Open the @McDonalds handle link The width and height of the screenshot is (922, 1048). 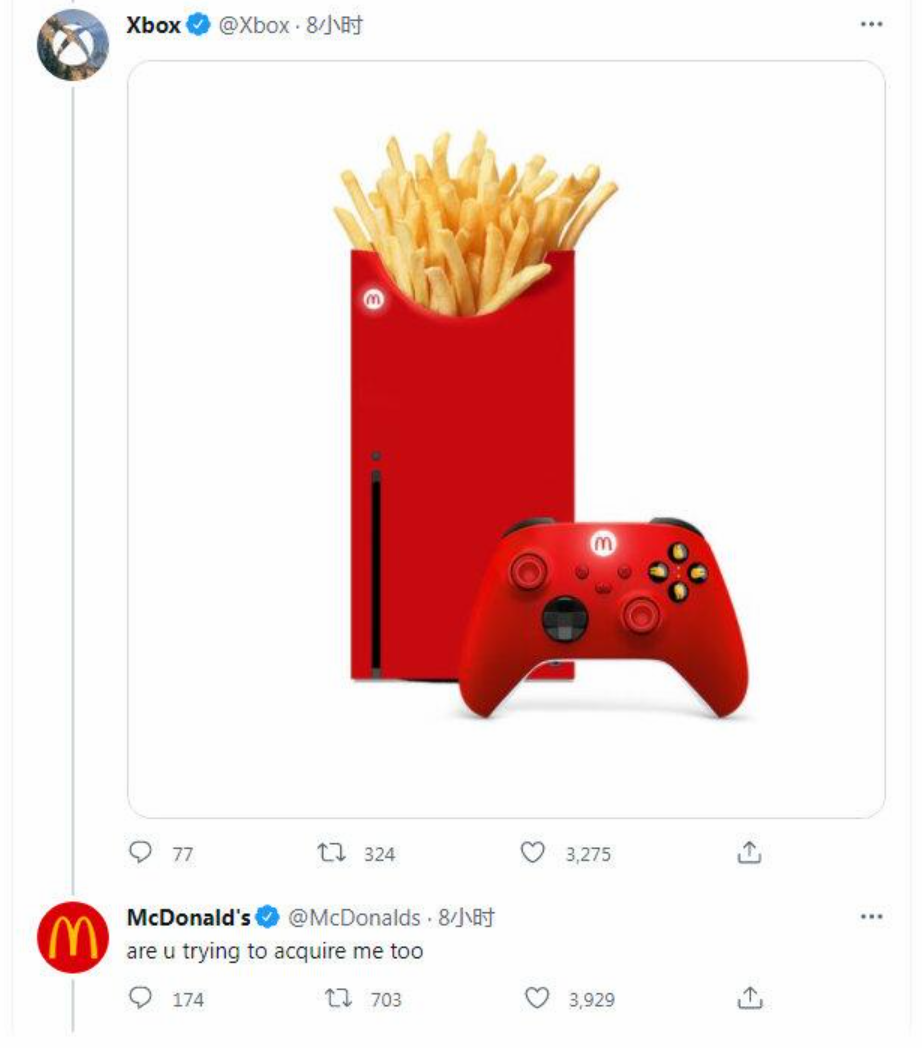[354, 918]
